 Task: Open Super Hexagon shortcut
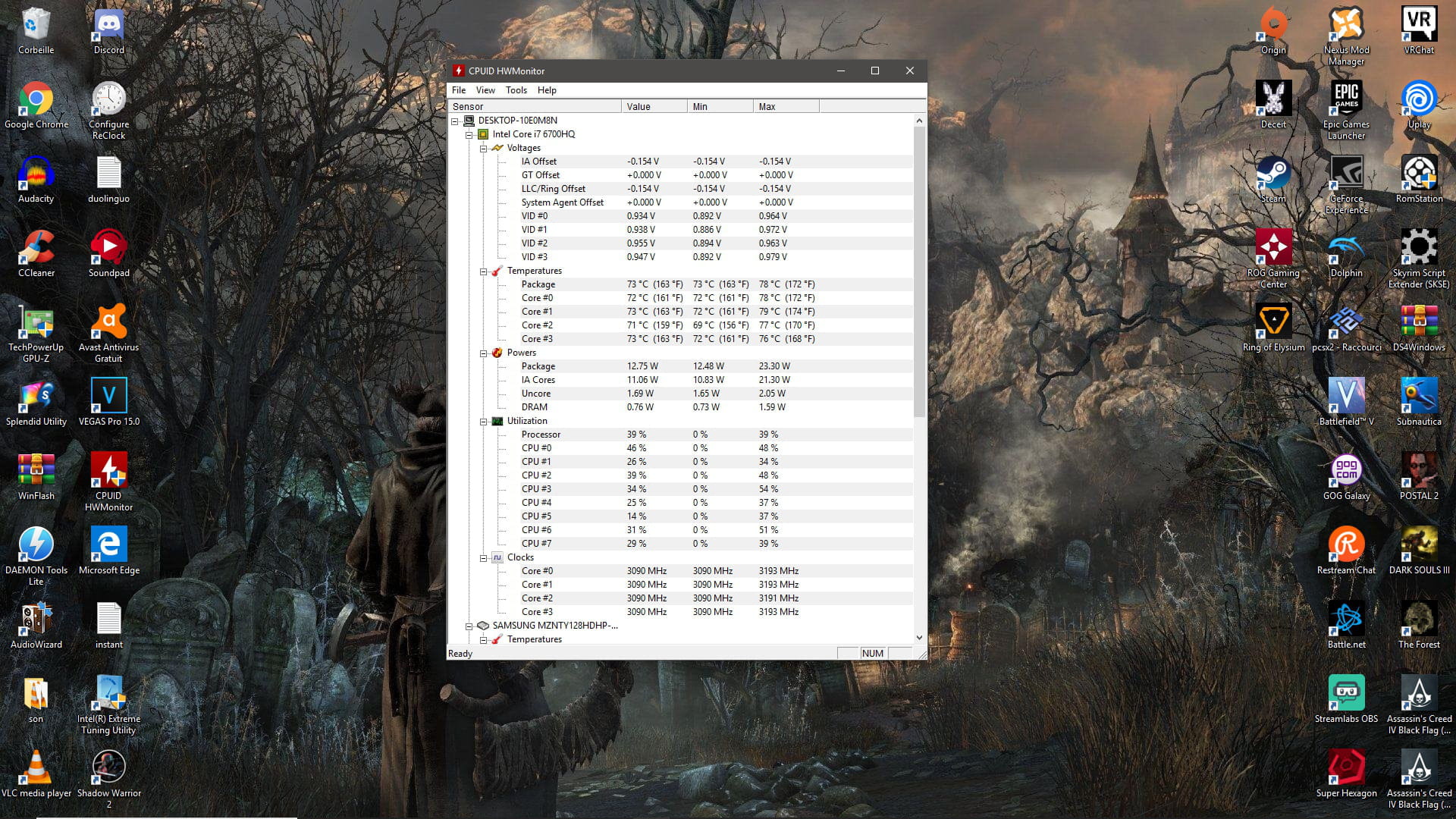[1346, 774]
